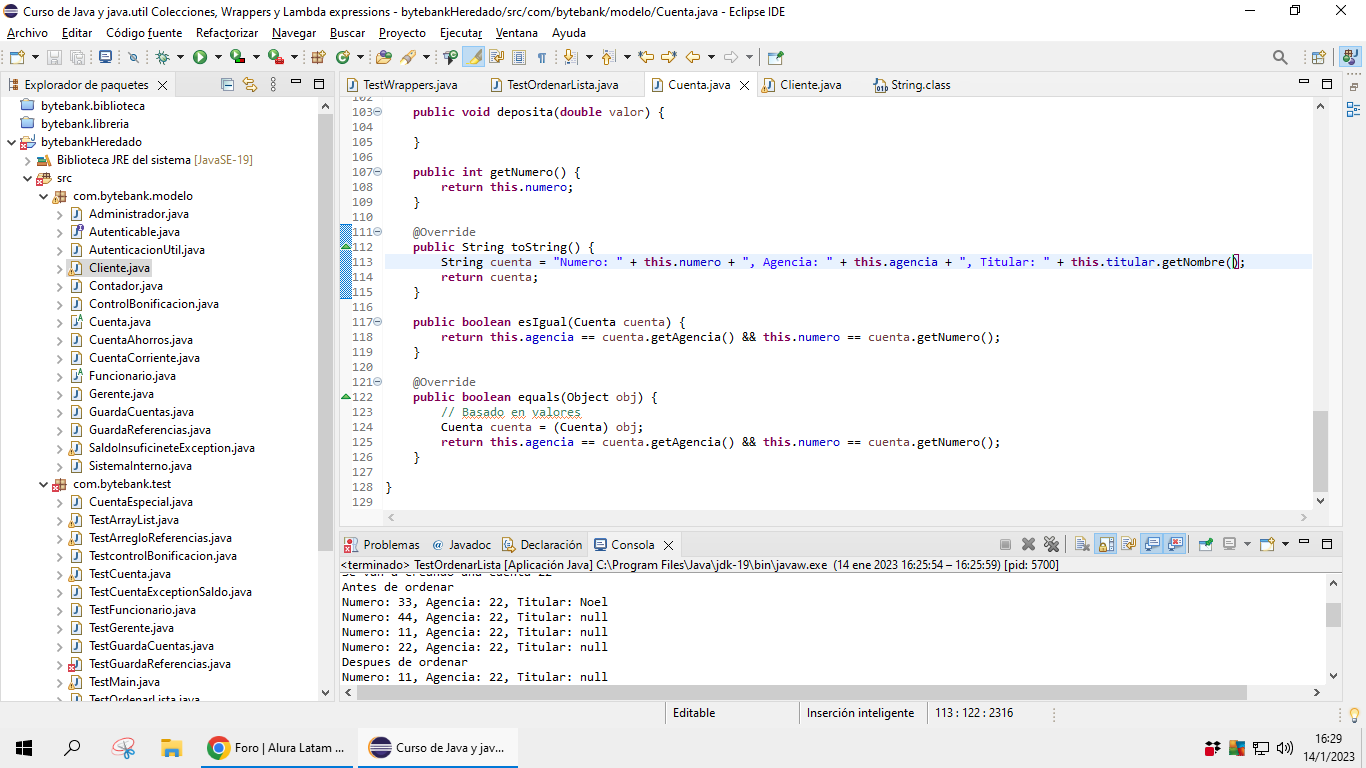Run the program with green play icon
Screen dimensions: 1366x768
(x=200, y=57)
